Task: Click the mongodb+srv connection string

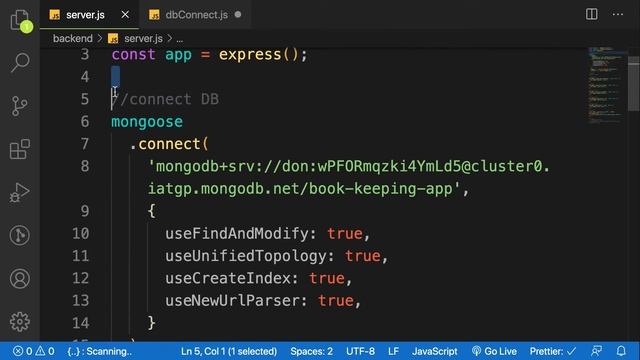Action: [x=349, y=178]
